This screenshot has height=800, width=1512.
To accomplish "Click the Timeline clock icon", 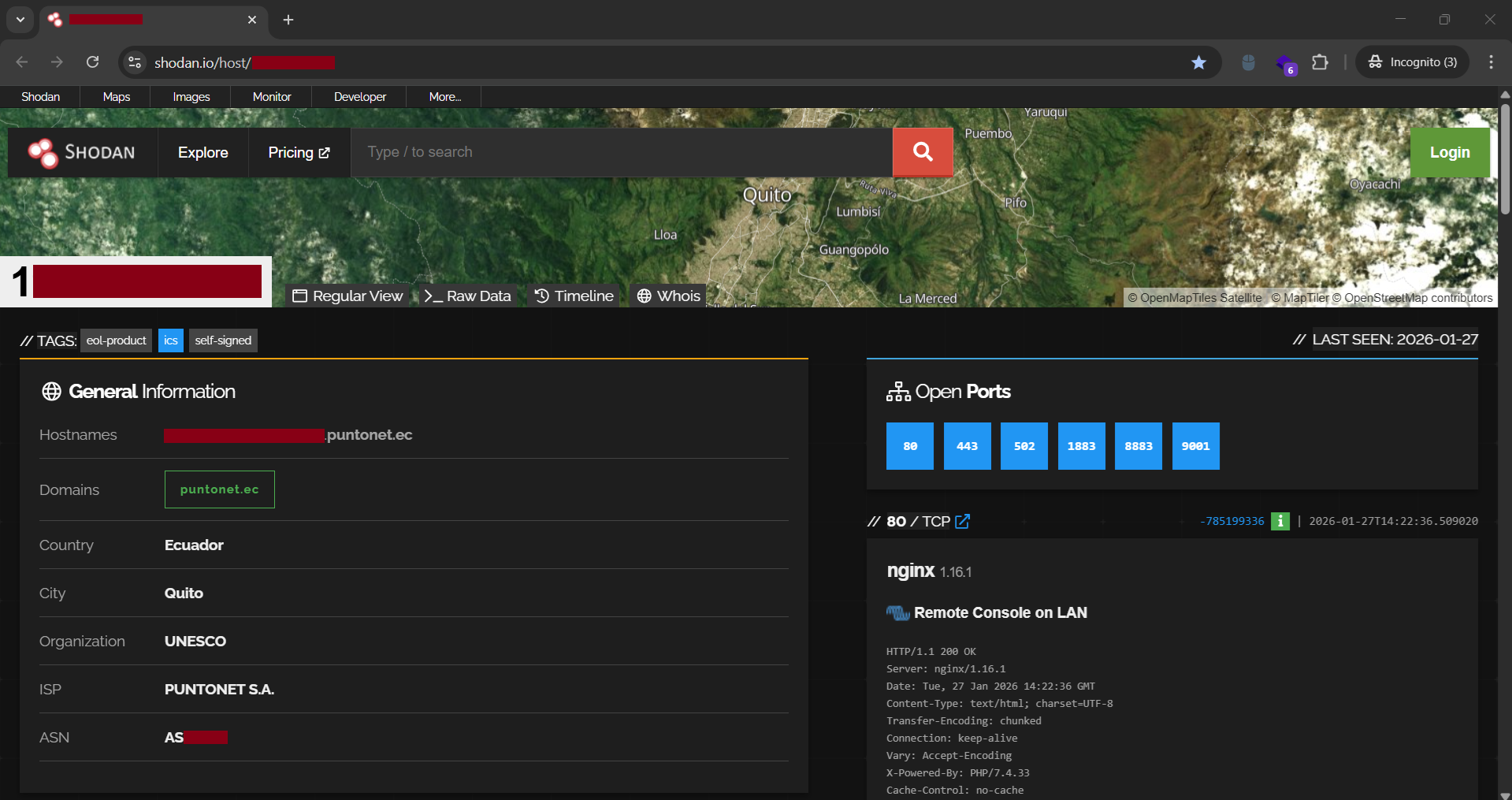I will tap(541, 296).
